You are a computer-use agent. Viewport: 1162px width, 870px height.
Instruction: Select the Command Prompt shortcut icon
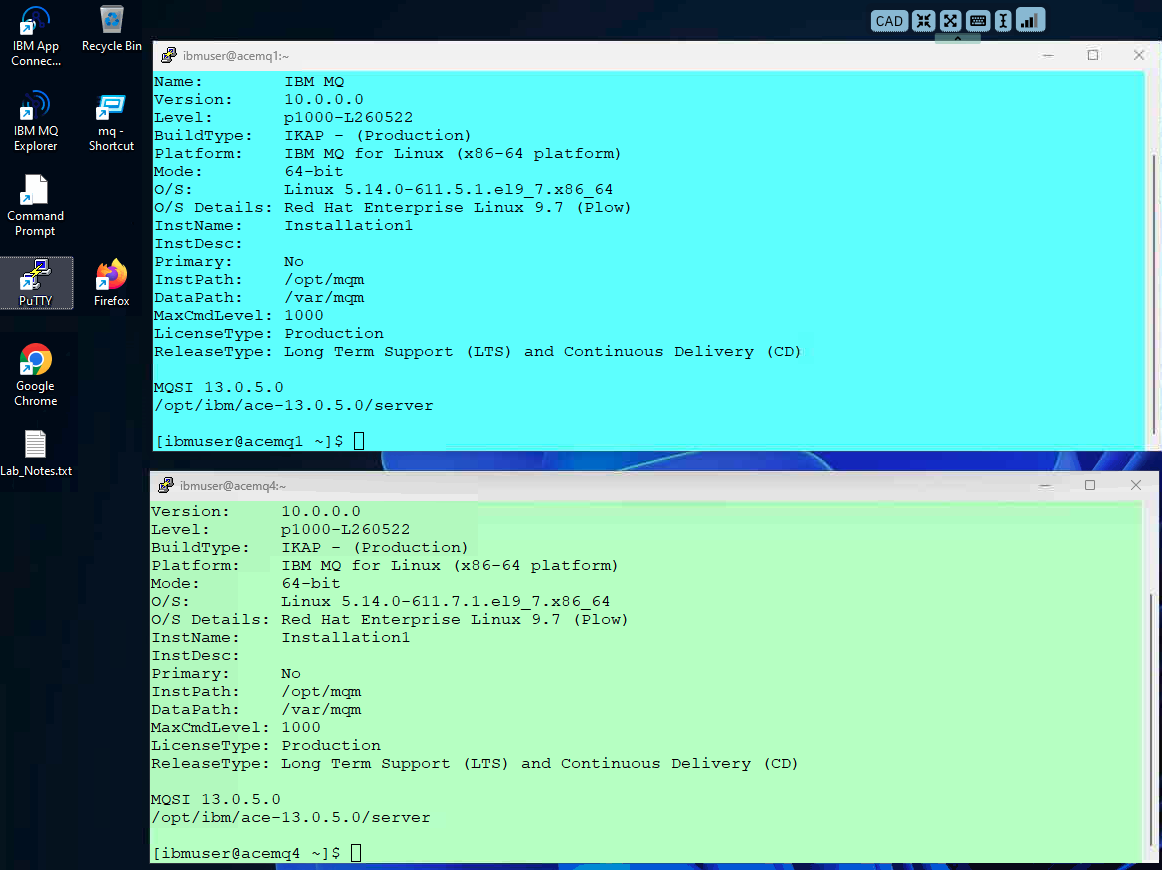coord(36,205)
